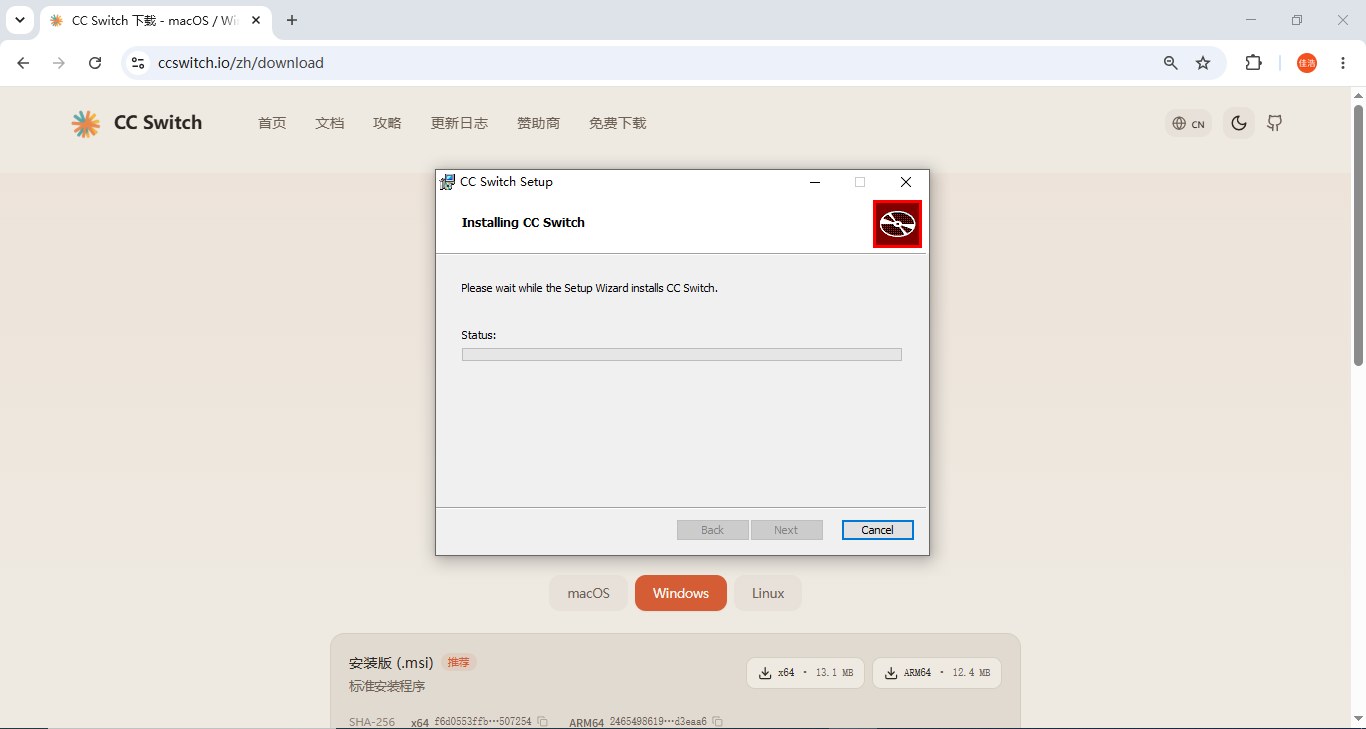Minimize the CC Switch Setup dialog

815,182
